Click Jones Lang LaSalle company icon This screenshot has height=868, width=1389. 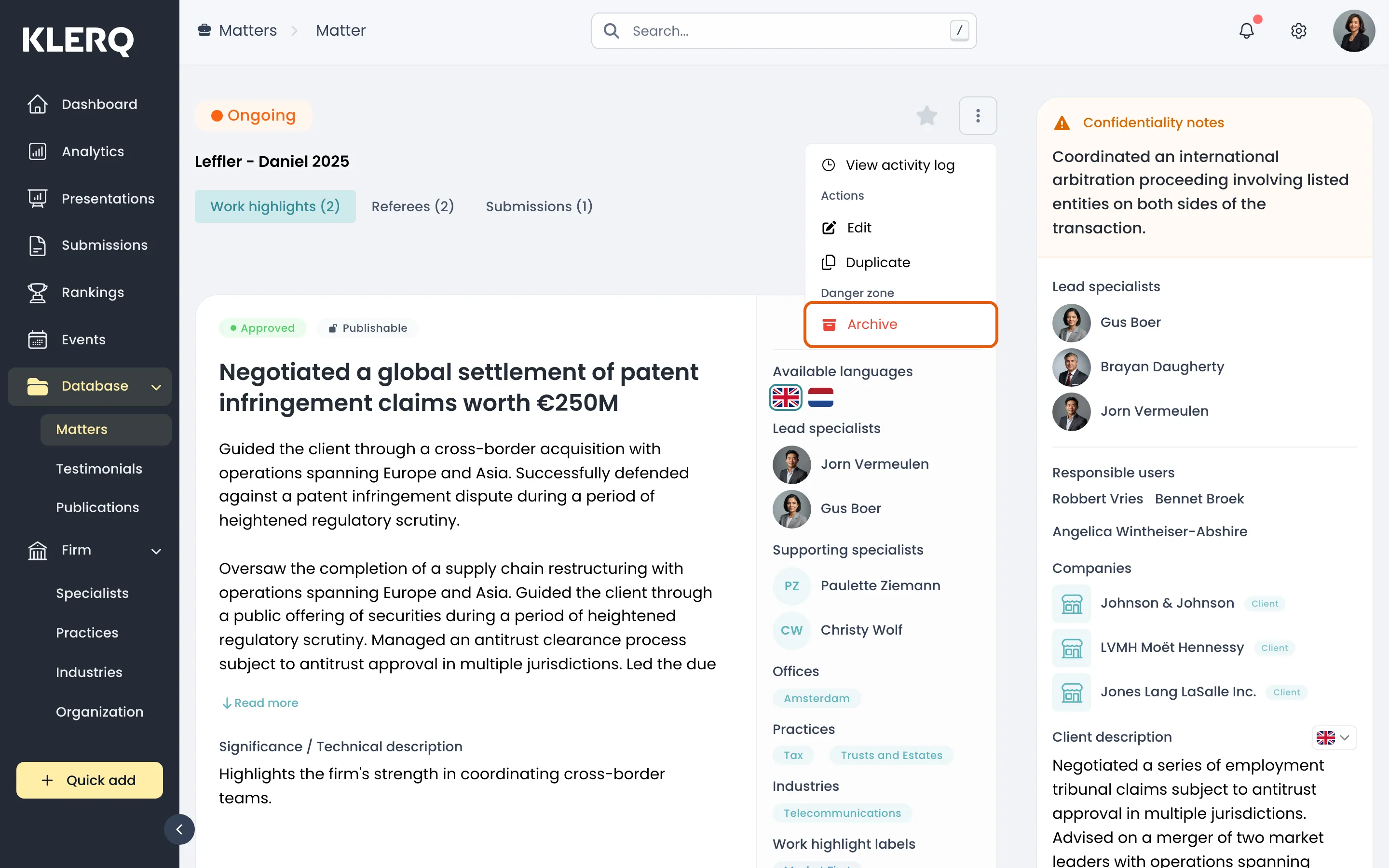(x=1071, y=692)
